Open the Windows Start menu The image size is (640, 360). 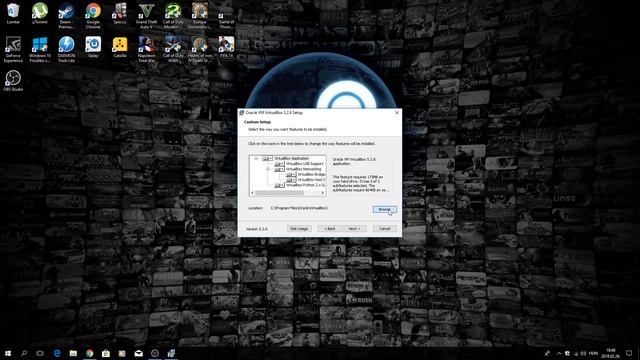click(x=8, y=353)
